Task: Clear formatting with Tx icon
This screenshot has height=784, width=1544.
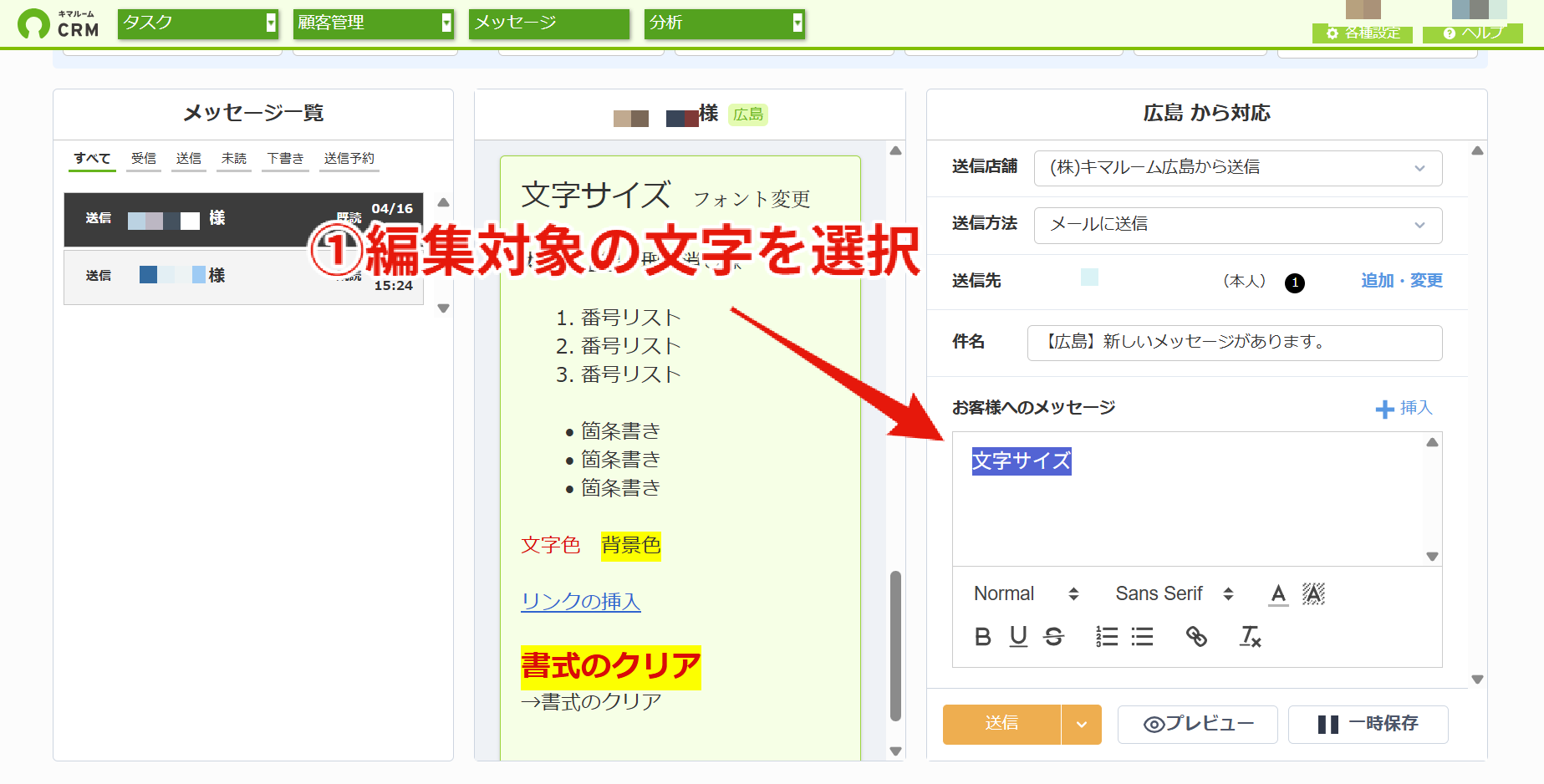Action: 1250,637
